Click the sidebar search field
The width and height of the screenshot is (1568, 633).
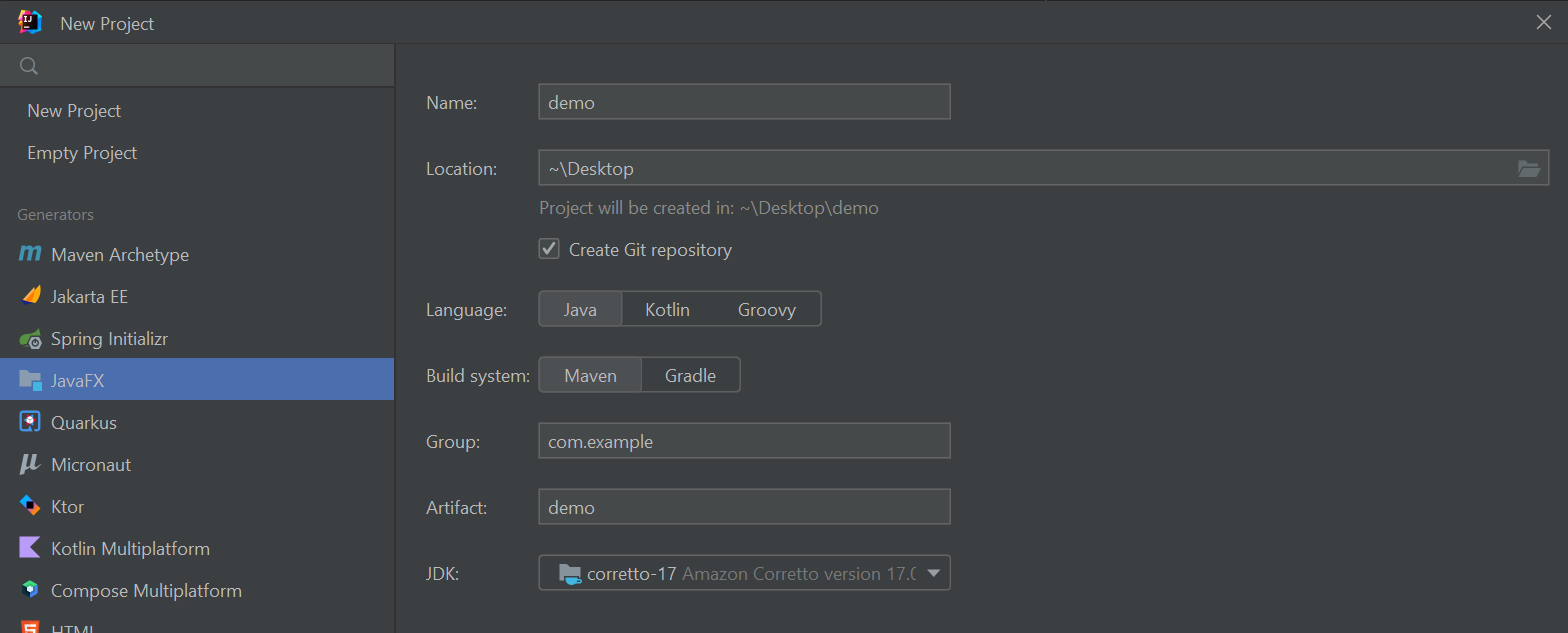[197, 66]
